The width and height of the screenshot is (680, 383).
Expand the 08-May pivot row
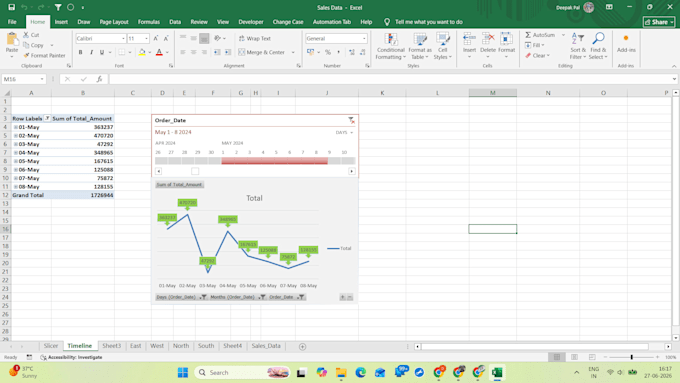16,187
